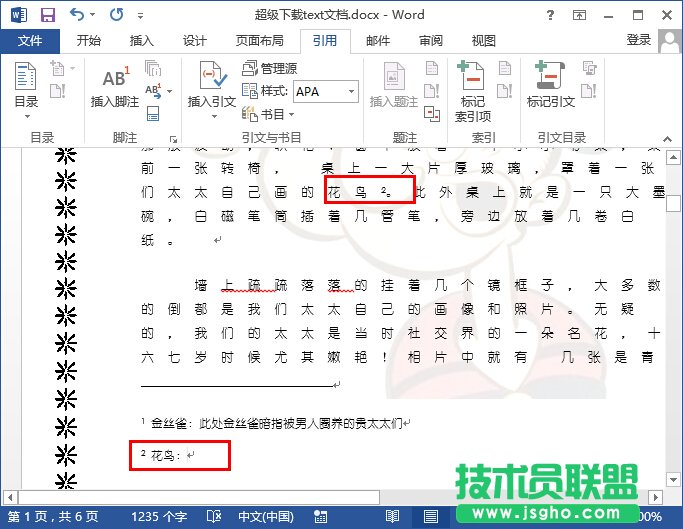This screenshot has width=683, height=529.
Task: Click the Sign in (登录) link
Action: click(639, 40)
